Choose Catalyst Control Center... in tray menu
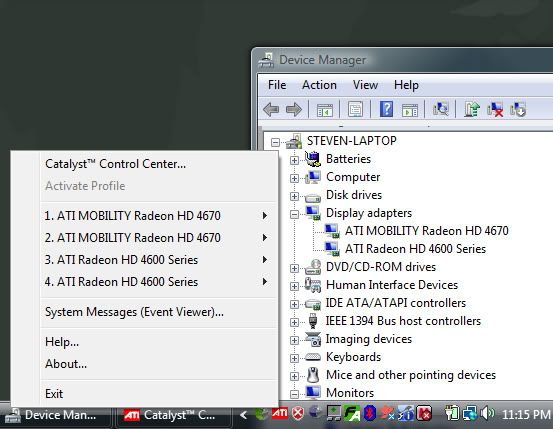The image size is (553, 429). (x=158, y=164)
